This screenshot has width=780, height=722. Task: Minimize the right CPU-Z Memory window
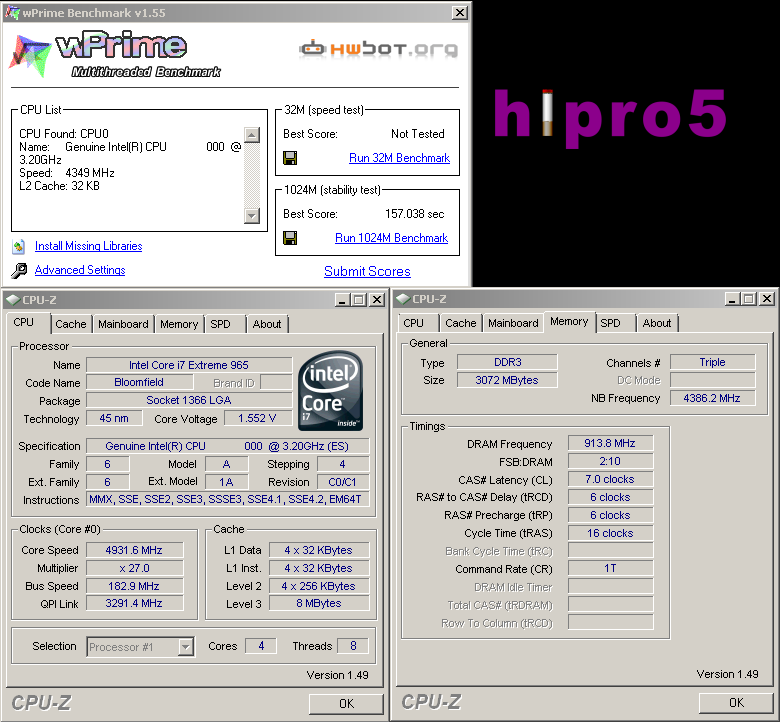(732, 299)
